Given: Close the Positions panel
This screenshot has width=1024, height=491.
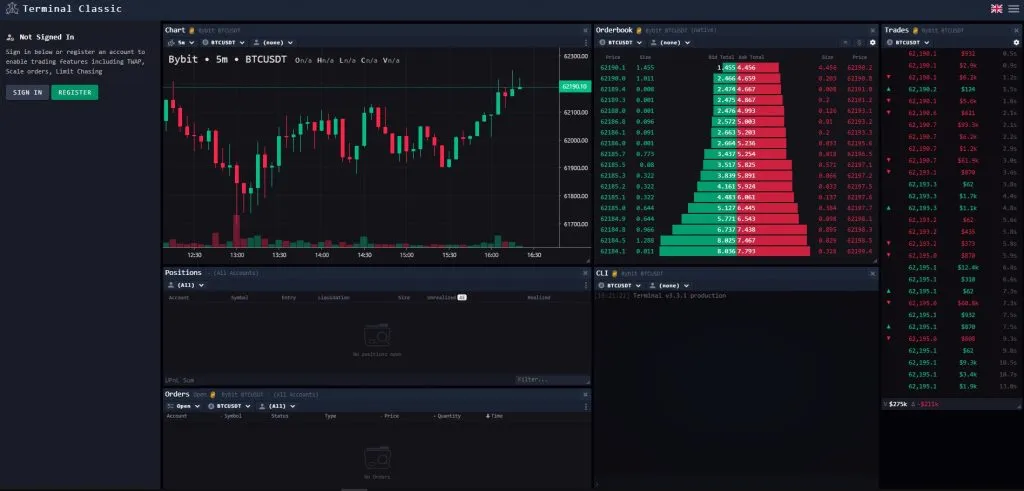Looking at the screenshot, I should (586, 273).
